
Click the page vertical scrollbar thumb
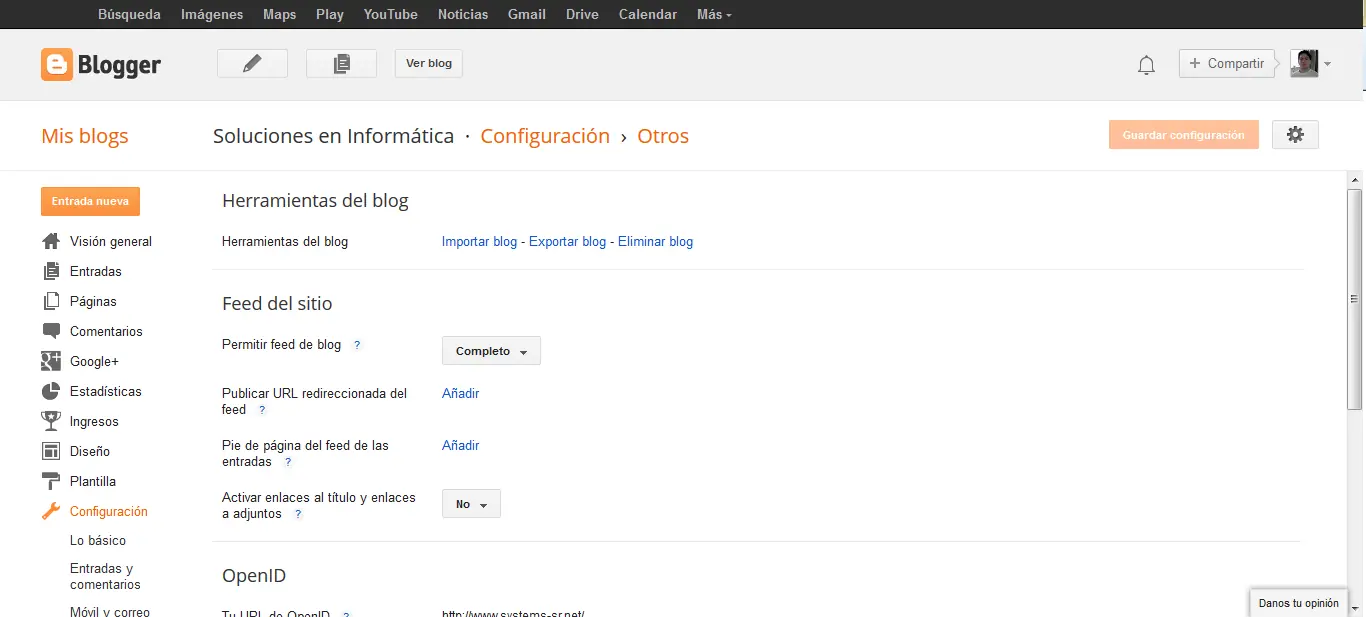[1355, 298]
